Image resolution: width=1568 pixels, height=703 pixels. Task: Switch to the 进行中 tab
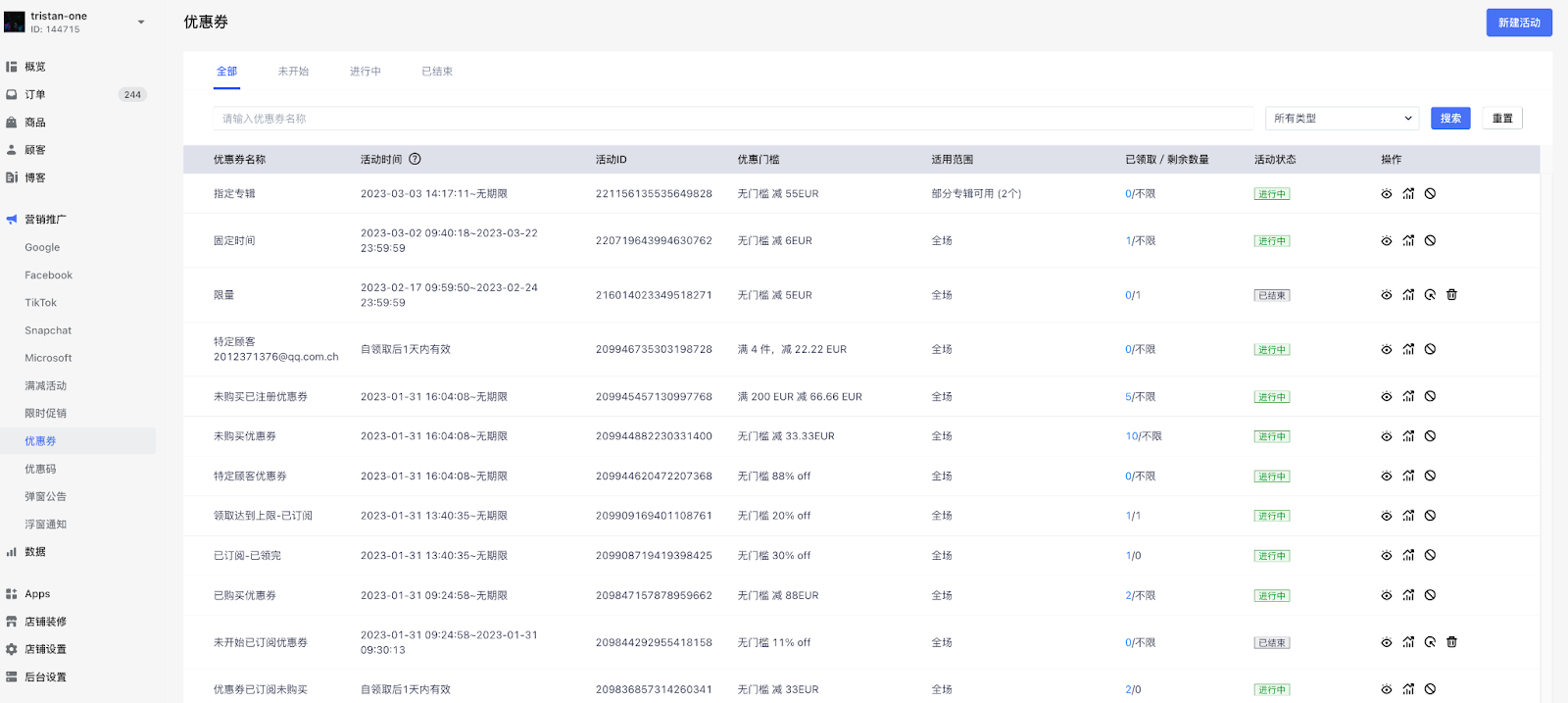click(x=366, y=72)
